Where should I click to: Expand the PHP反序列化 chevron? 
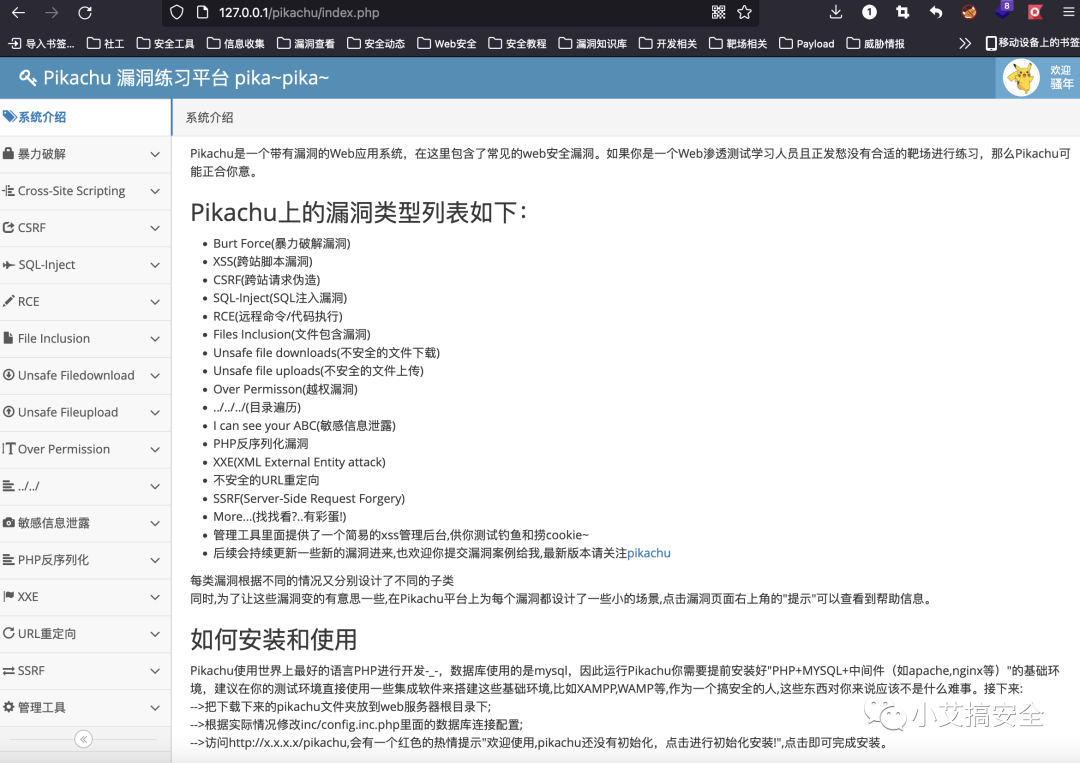[x=156, y=561]
